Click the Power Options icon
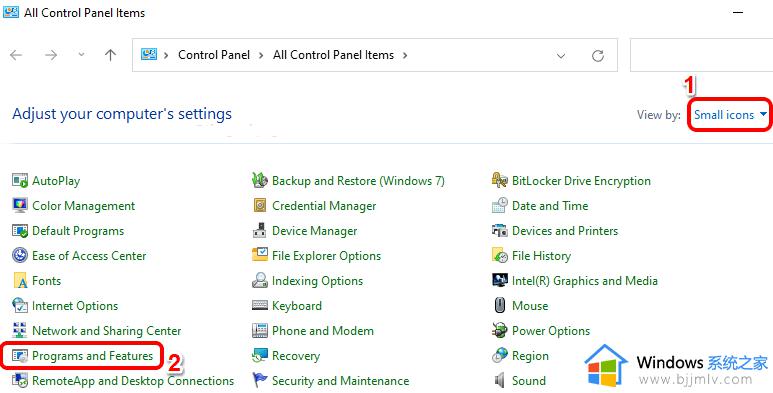 coord(500,330)
